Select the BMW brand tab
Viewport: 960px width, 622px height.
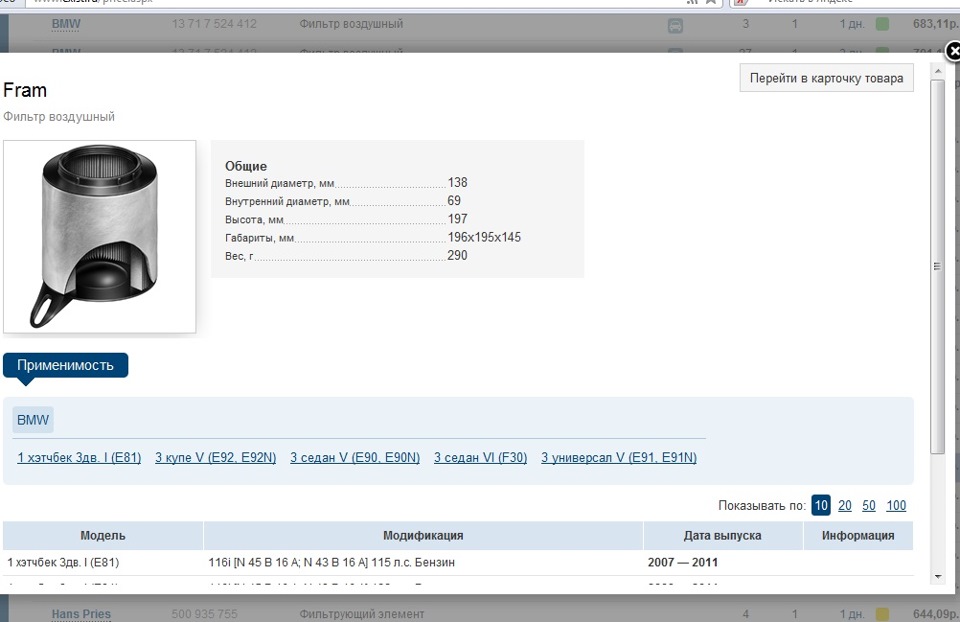pos(33,420)
